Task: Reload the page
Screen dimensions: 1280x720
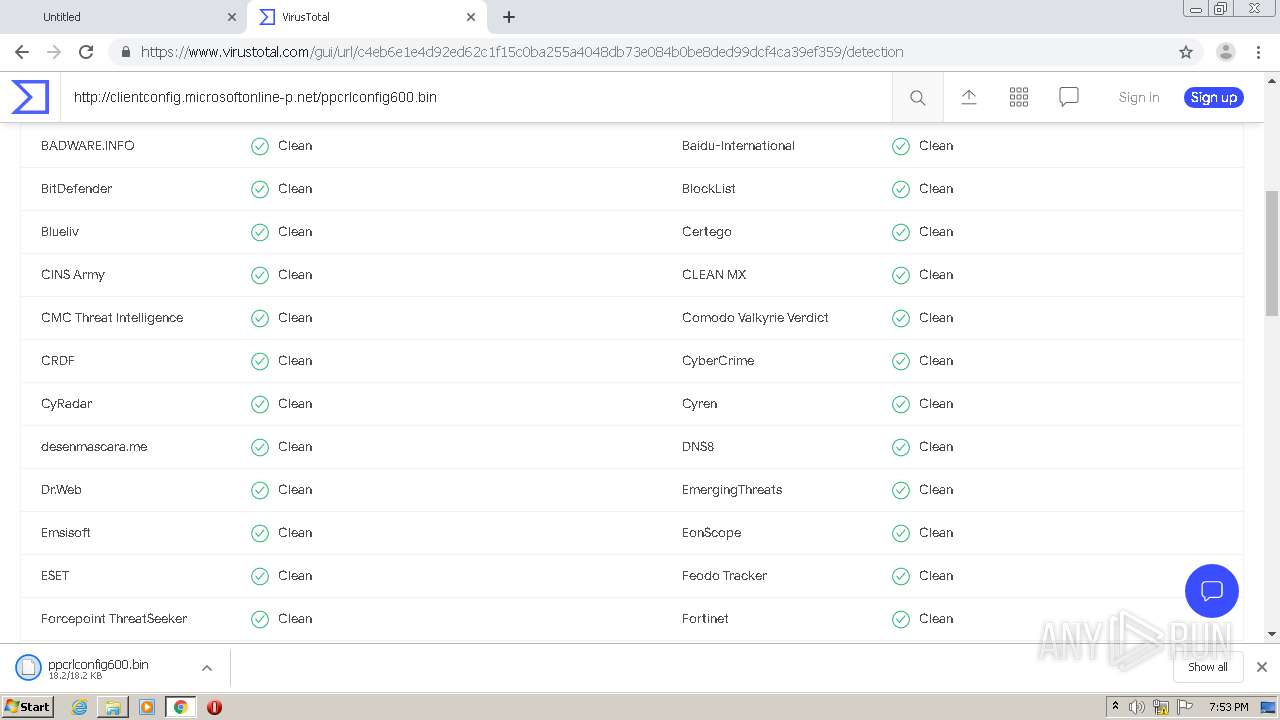Action: click(x=86, y=52)
